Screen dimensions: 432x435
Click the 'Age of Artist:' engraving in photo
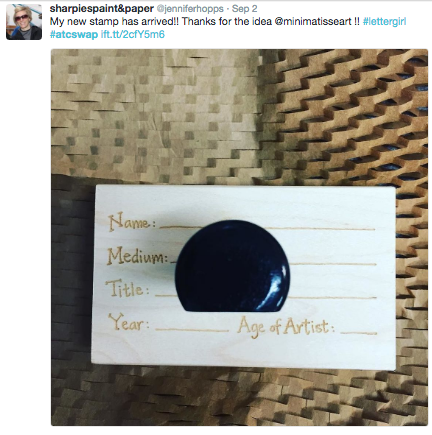pyautogui.click(x=286, y=326)
